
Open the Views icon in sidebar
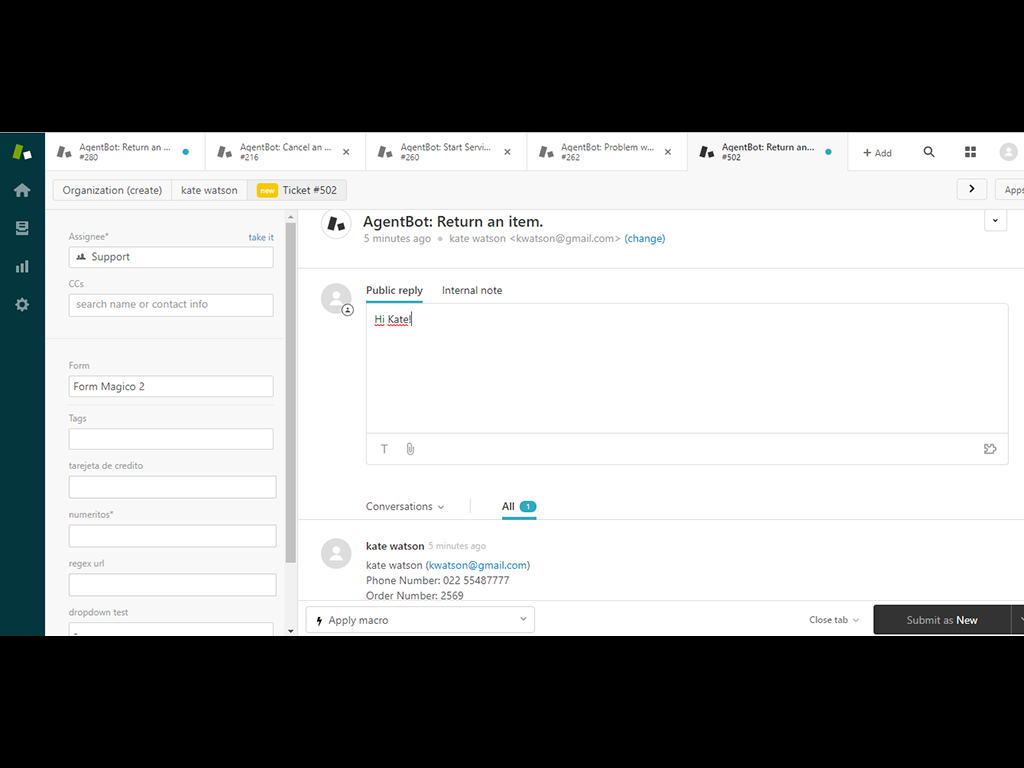22,228
